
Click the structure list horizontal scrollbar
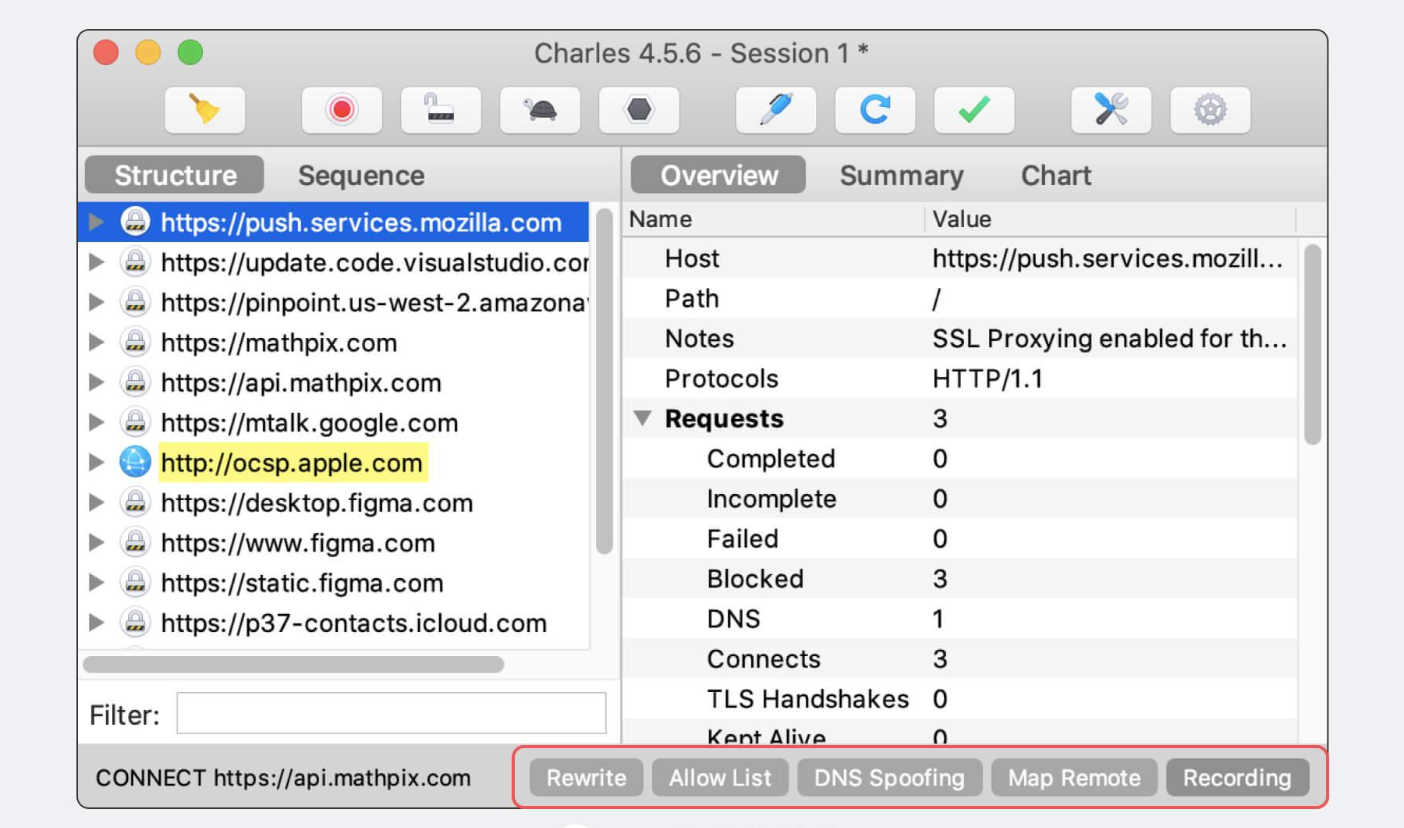[x=294, y=664]
